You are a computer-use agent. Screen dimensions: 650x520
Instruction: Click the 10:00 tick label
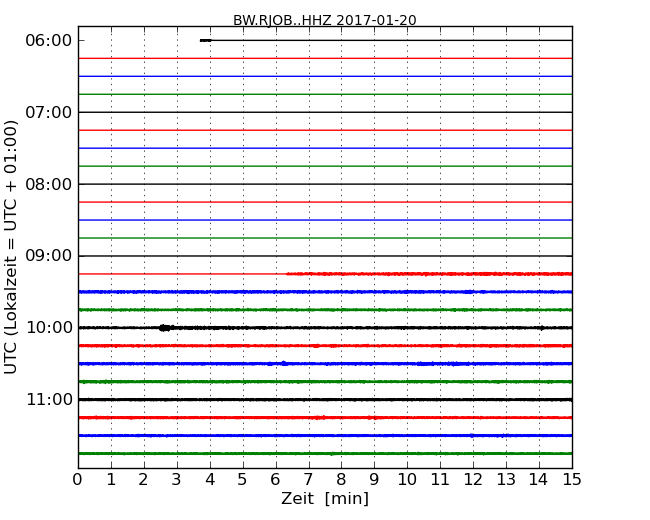(x=49, y=328)
